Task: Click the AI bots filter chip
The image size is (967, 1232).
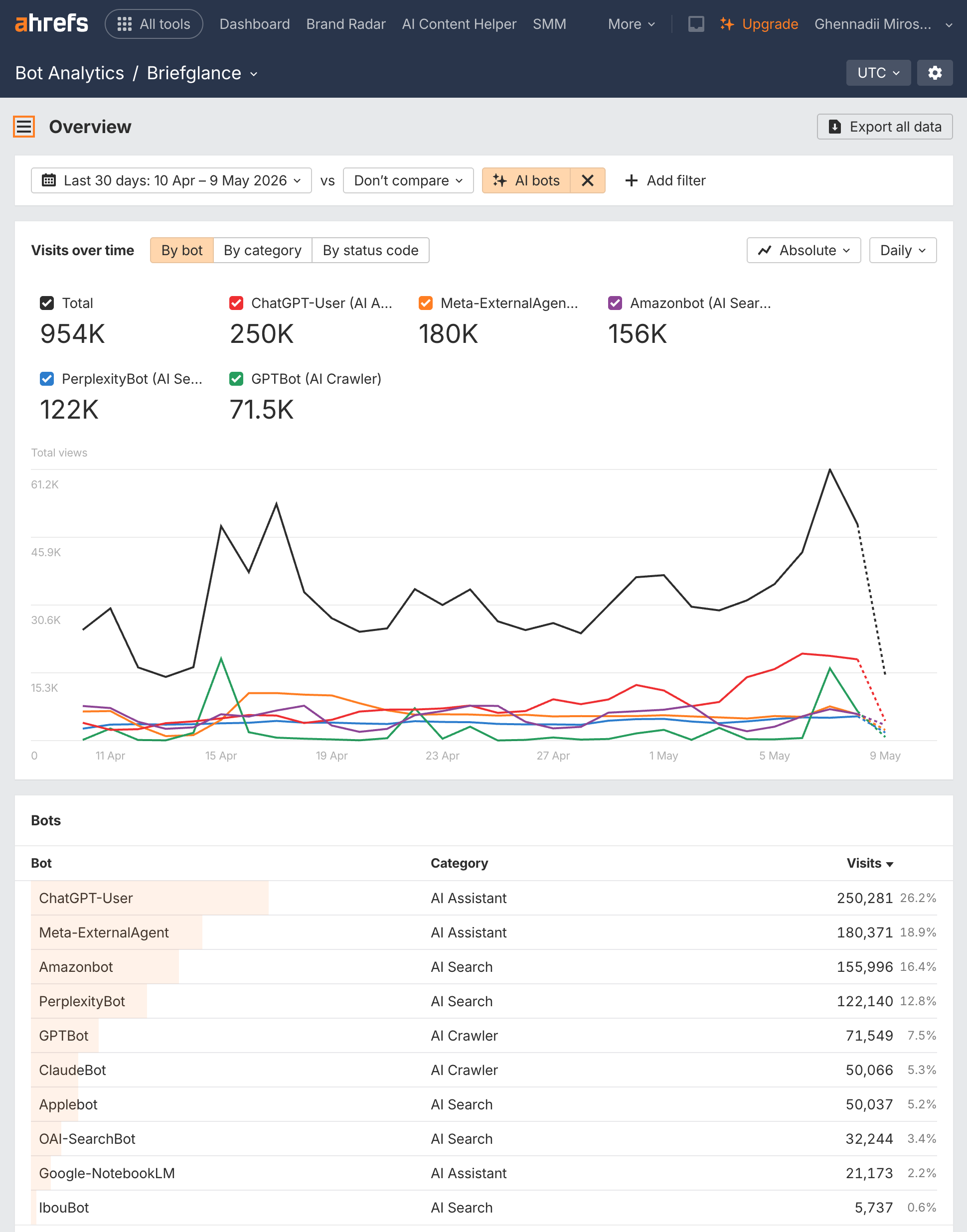Action: [x=526, y=180]
